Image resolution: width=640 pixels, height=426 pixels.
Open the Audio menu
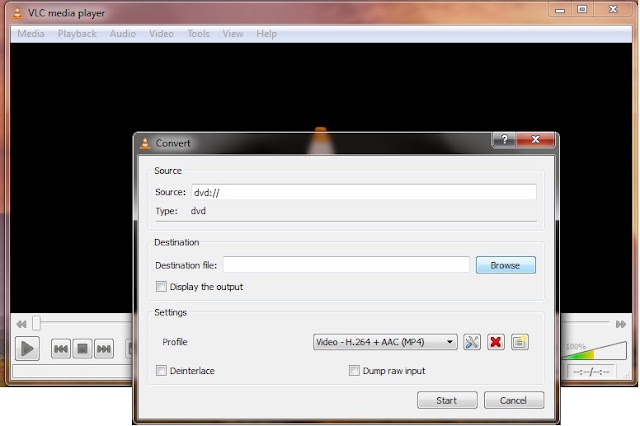[x=122, y=34]
